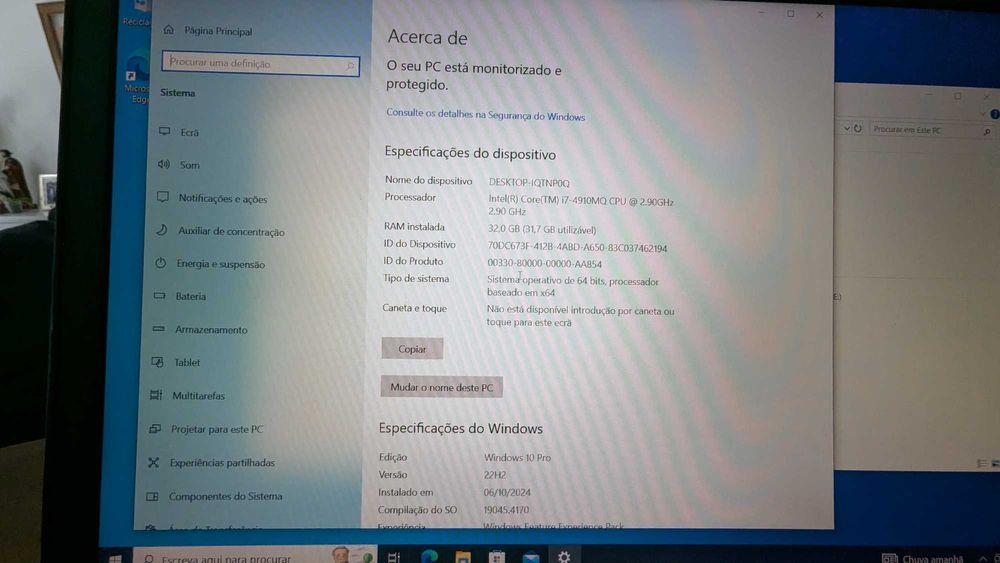1000x563 pixels.
Task: Select Ecrã in the sidebar
Action: point(189,132)
